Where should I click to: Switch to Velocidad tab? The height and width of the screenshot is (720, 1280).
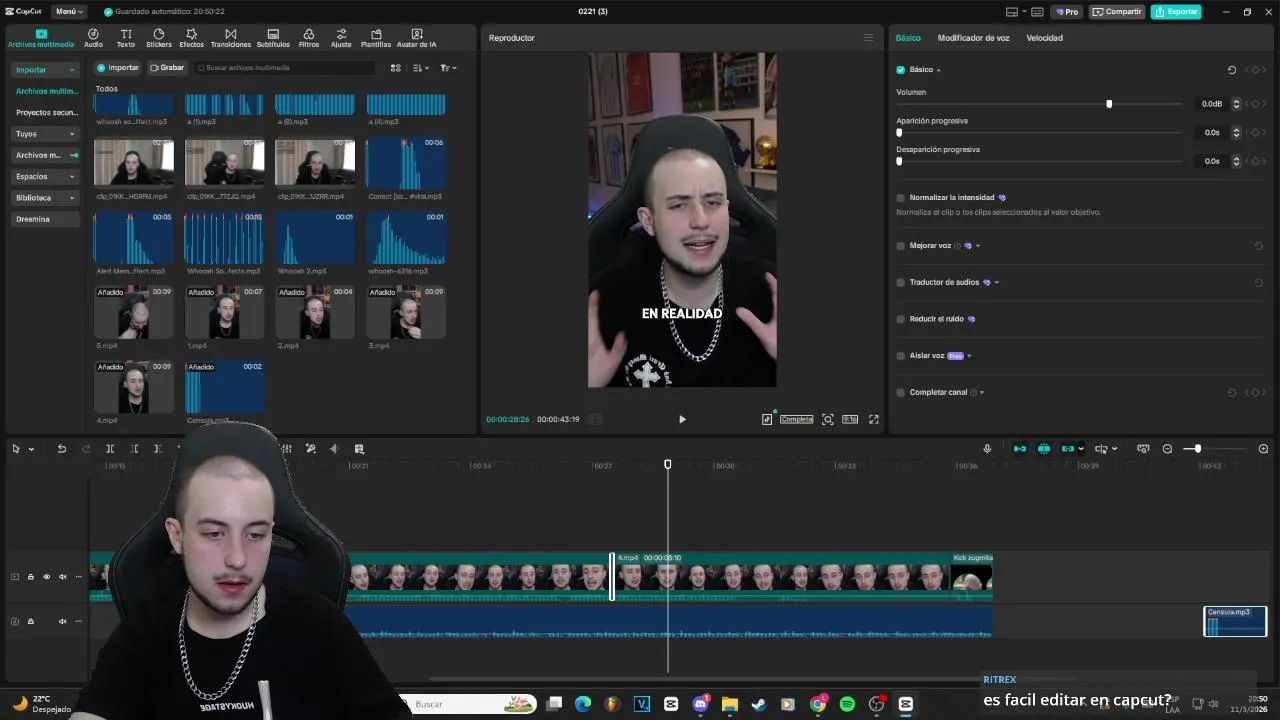pyautogui.click(x=1044, y=38)
